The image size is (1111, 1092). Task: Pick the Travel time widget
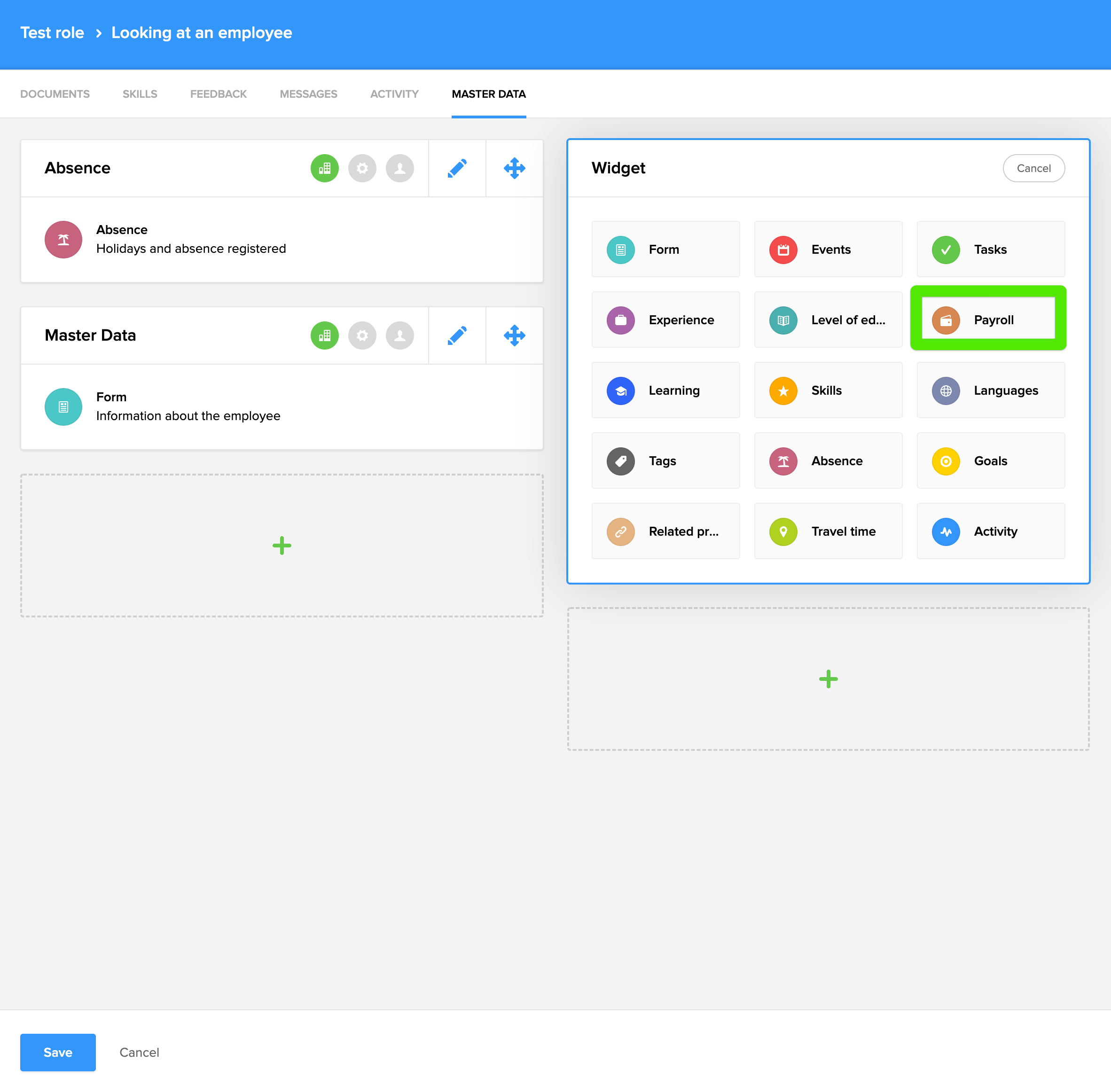(828, 531)
